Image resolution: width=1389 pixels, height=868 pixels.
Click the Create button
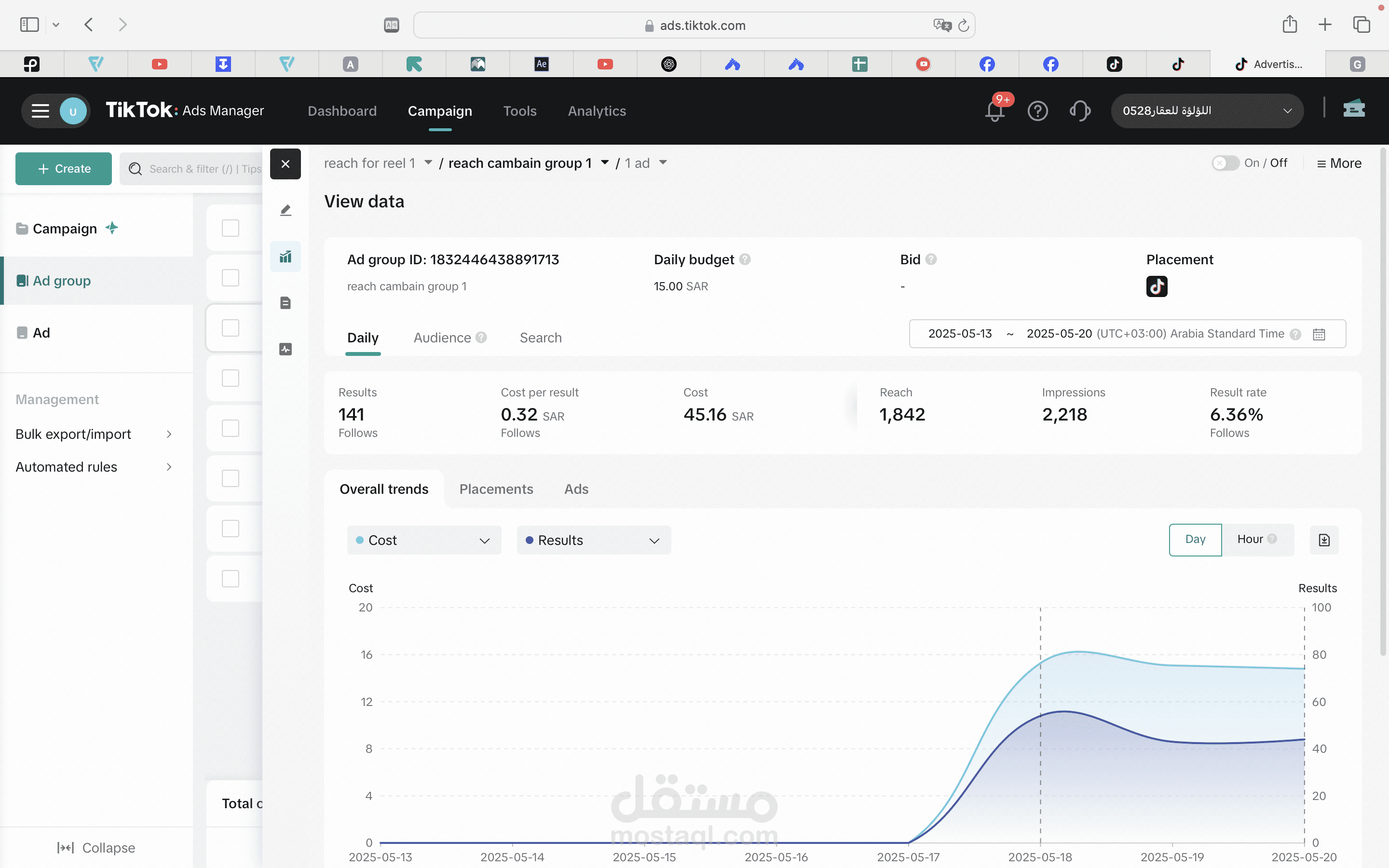coord(64,169)
